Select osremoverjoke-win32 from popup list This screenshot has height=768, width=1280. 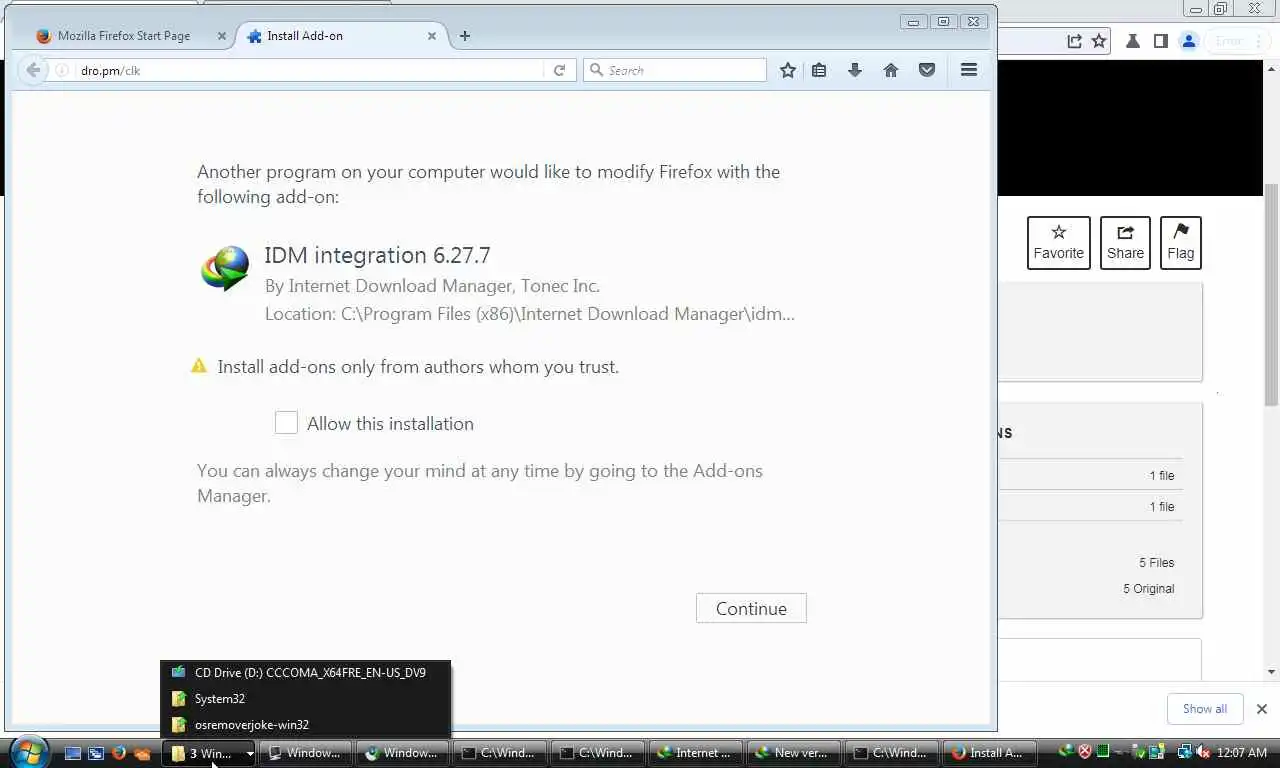[305, 725]
